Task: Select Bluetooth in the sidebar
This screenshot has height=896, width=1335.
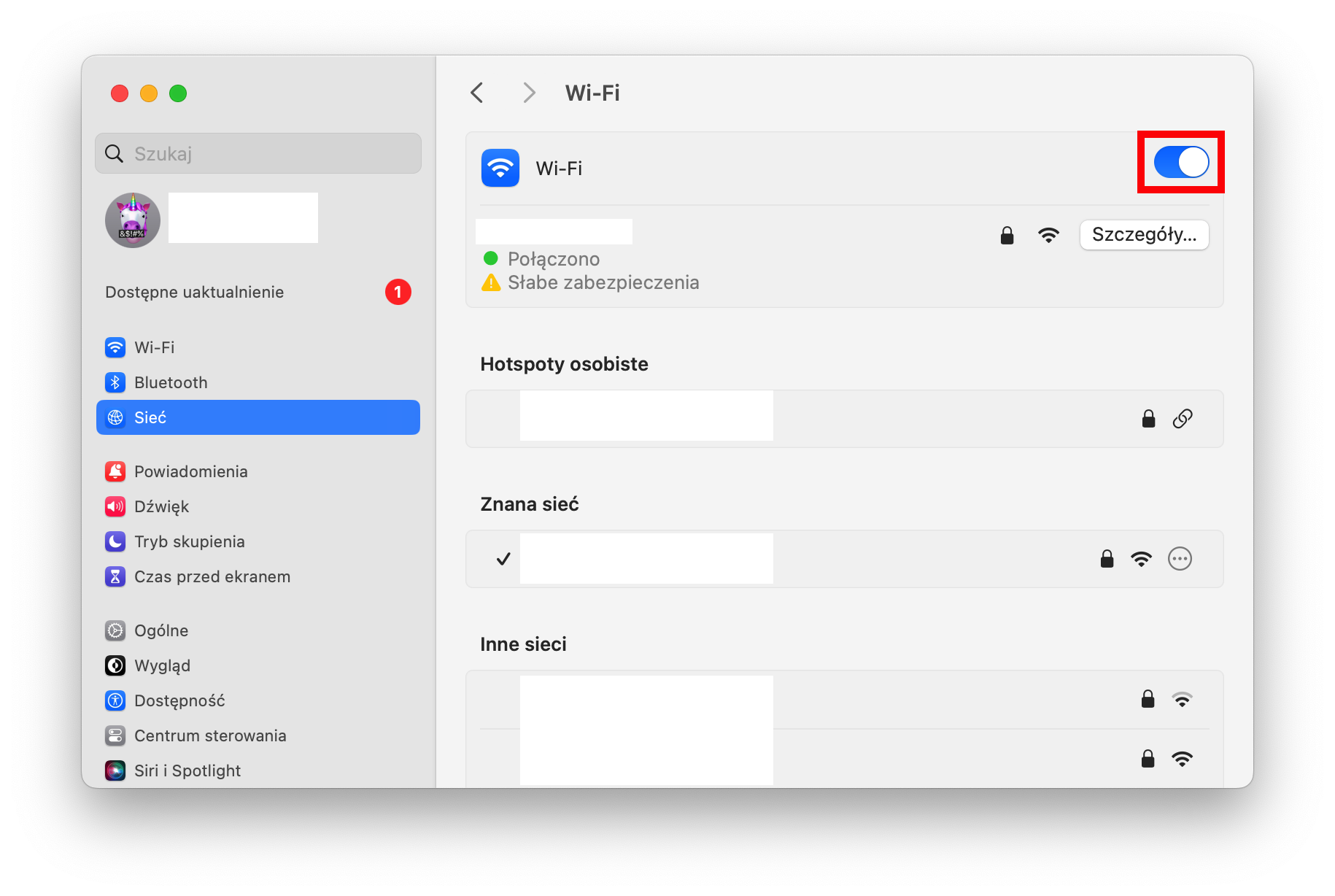Action: tap(258, 382)
